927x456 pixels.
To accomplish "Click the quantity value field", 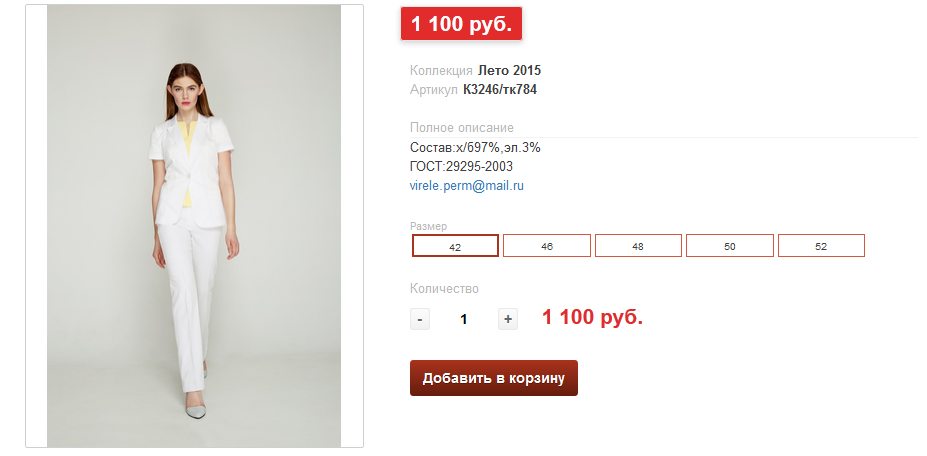I will [464, 319].
